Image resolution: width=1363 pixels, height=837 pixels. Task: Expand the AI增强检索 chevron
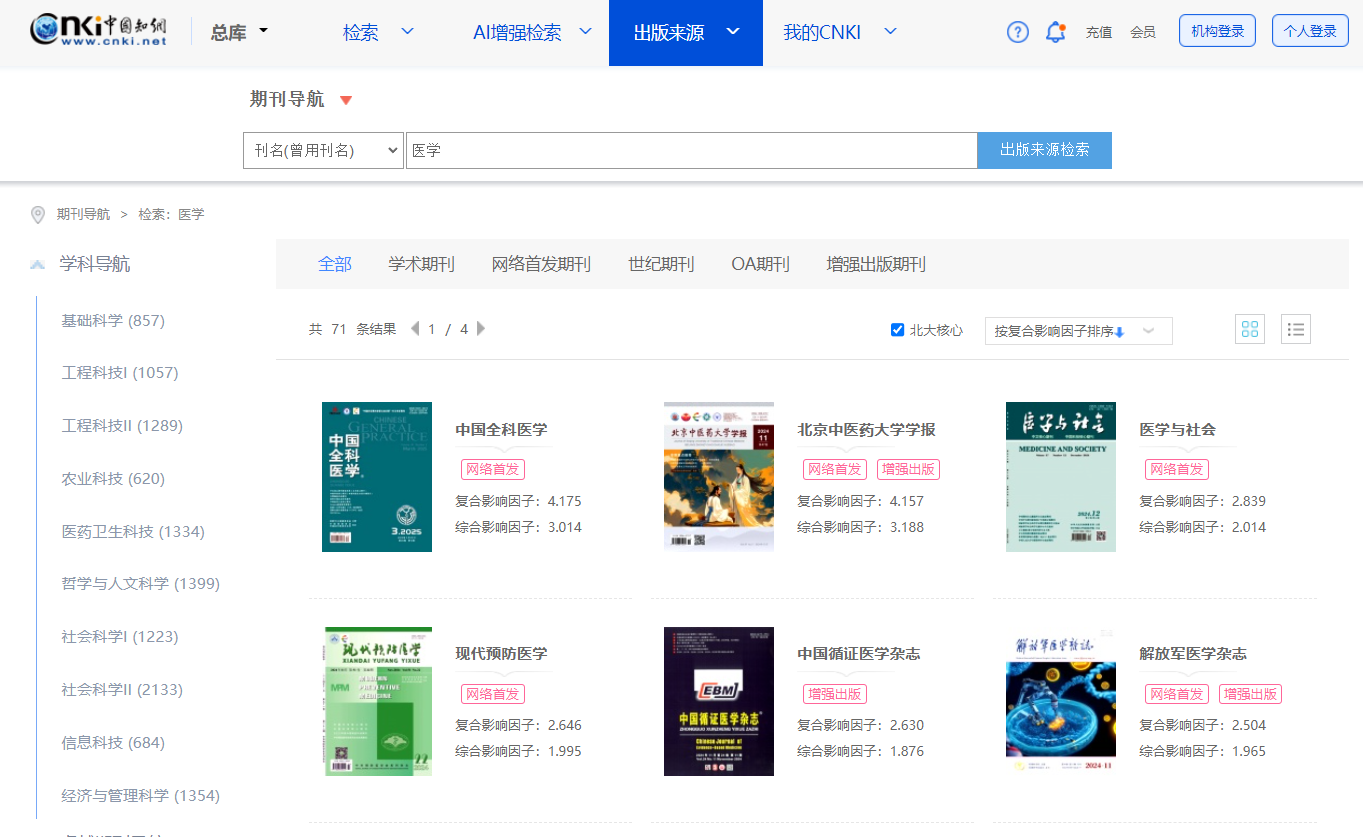coord(585,32)
